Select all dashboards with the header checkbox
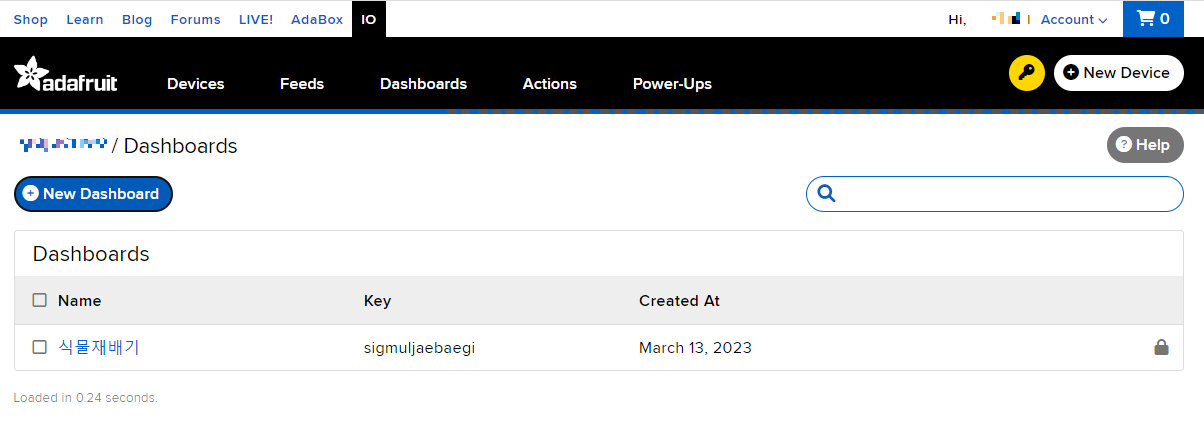This screenshot has width=1204, height=444. coord(40,300)
